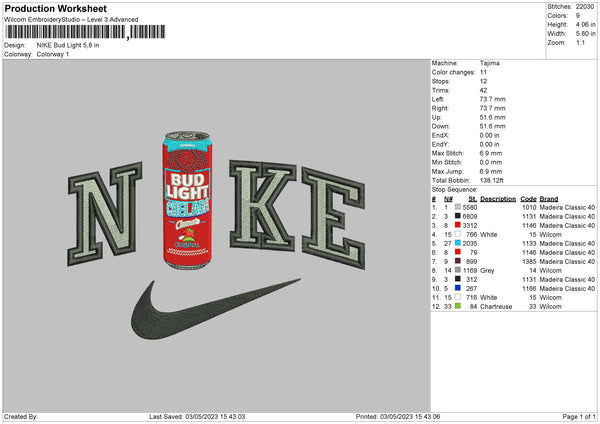Select the Stops value 12
600x424 pixels.
[483, 81]
